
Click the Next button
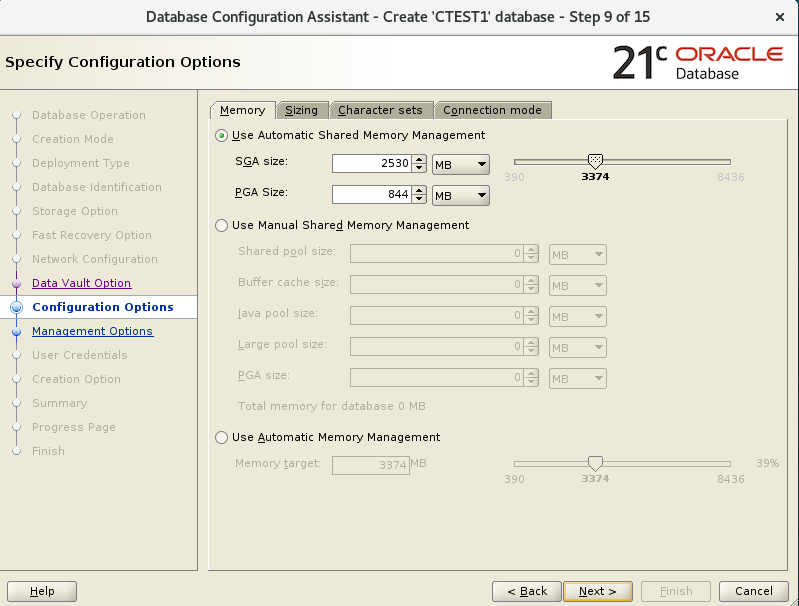tap(598, 591)
